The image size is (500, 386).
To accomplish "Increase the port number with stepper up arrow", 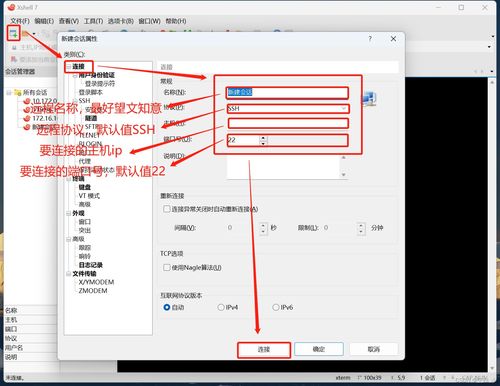I will pos(263,138).
